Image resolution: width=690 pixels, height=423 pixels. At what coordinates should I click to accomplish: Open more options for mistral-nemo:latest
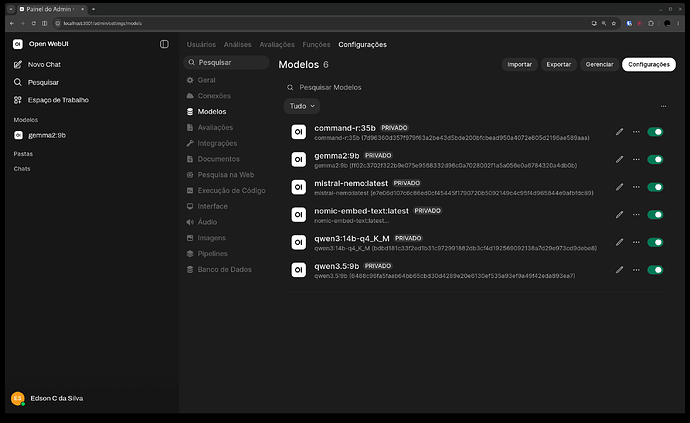636,187
